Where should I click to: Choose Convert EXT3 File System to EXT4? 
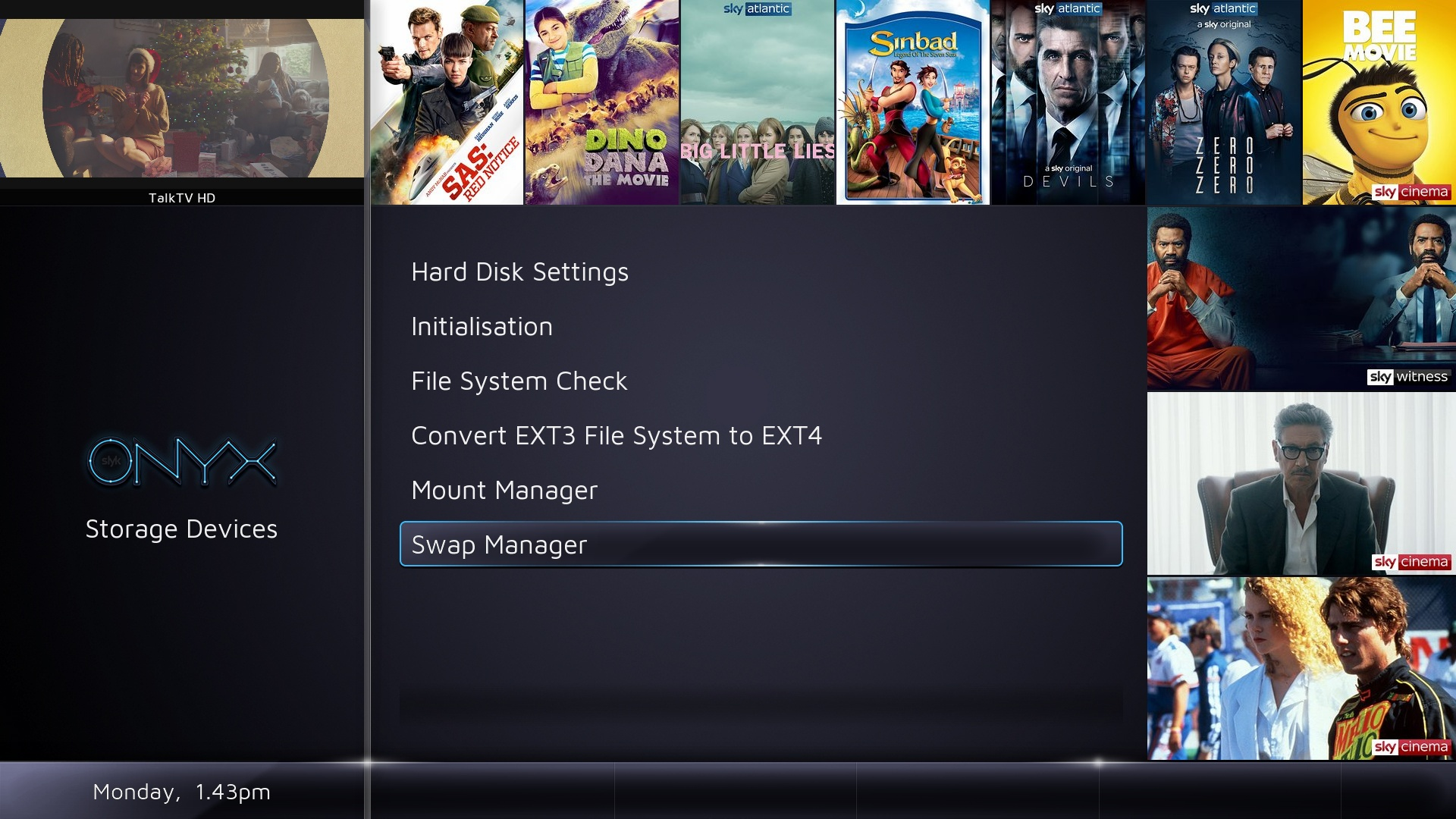(x=761, y=435)
